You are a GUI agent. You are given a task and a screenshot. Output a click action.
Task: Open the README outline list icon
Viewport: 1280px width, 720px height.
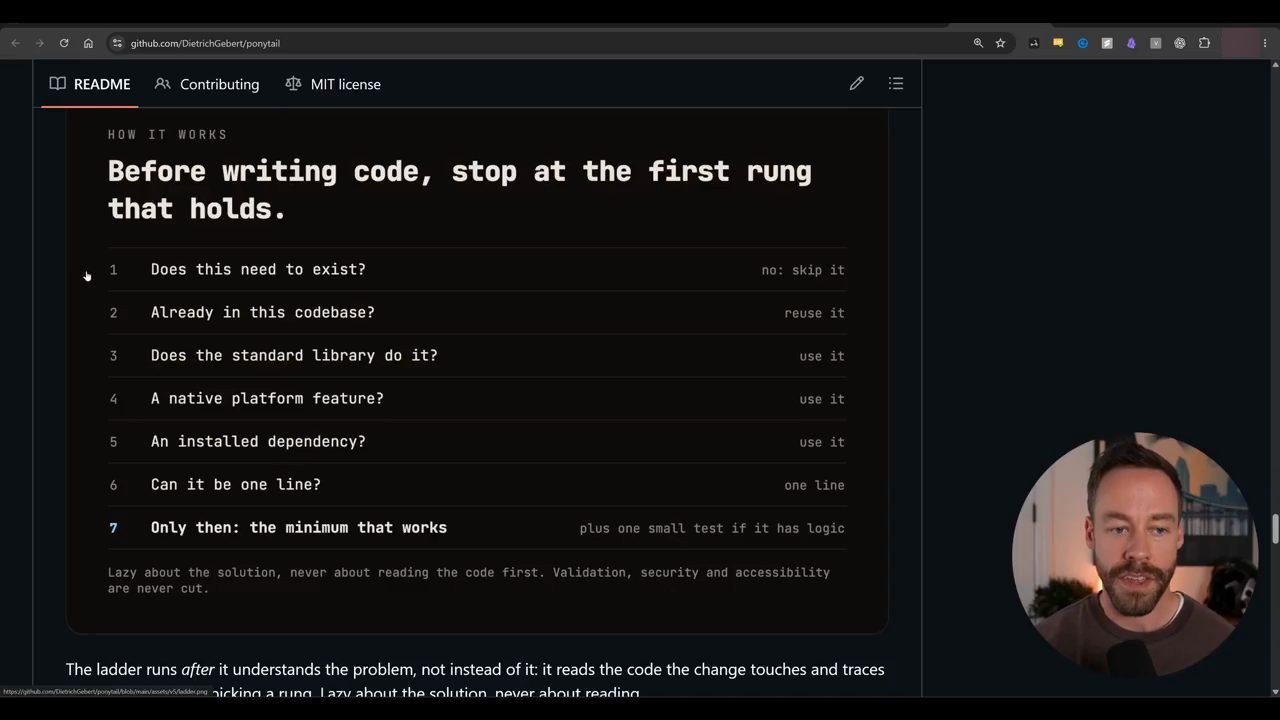[x=896, y=84]
